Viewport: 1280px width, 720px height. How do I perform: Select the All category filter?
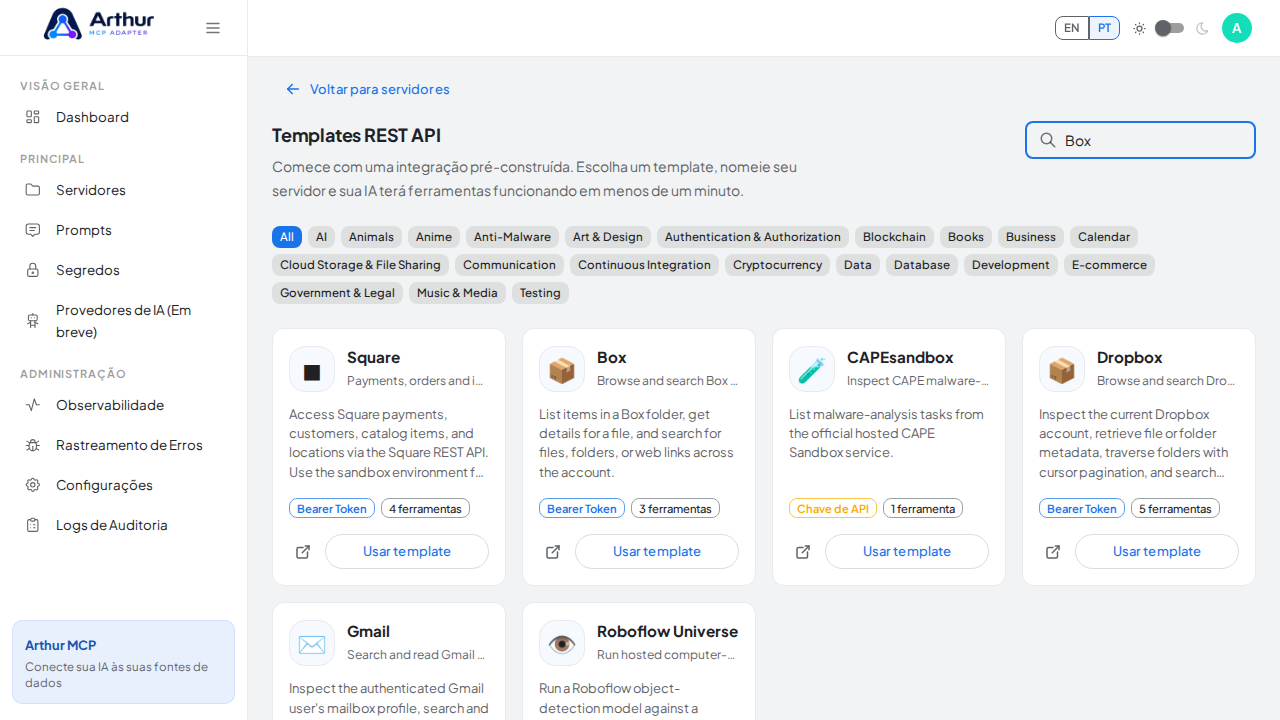[x=287, y=237]
